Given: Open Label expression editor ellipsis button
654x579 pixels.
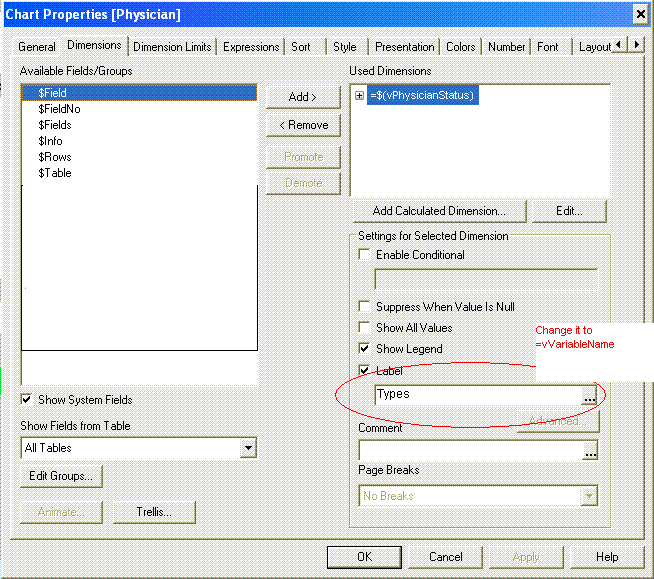Looking at the screenshot, I should click(x=589, y=395).
